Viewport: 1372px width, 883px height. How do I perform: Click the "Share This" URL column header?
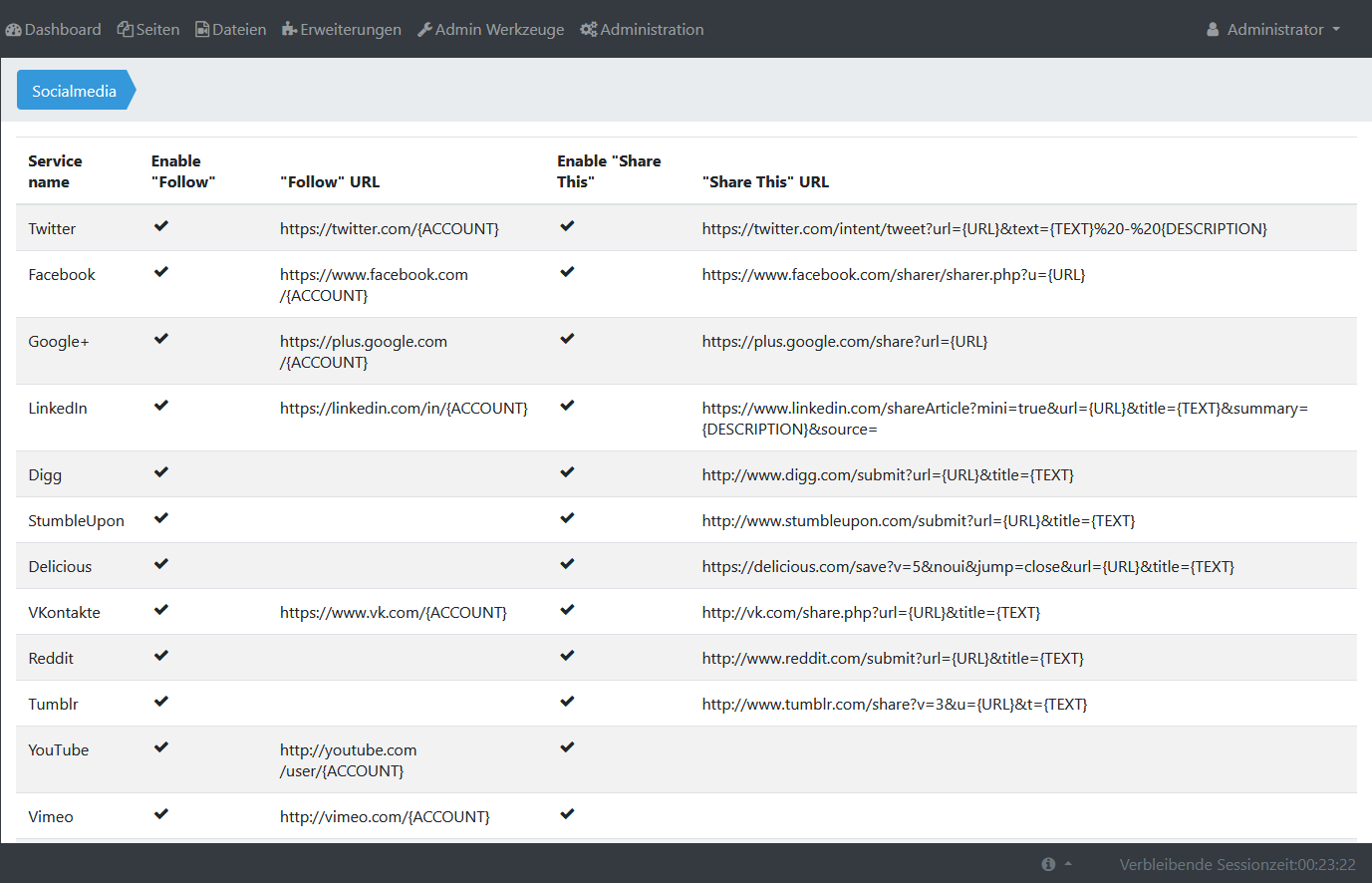click(765, 182)
